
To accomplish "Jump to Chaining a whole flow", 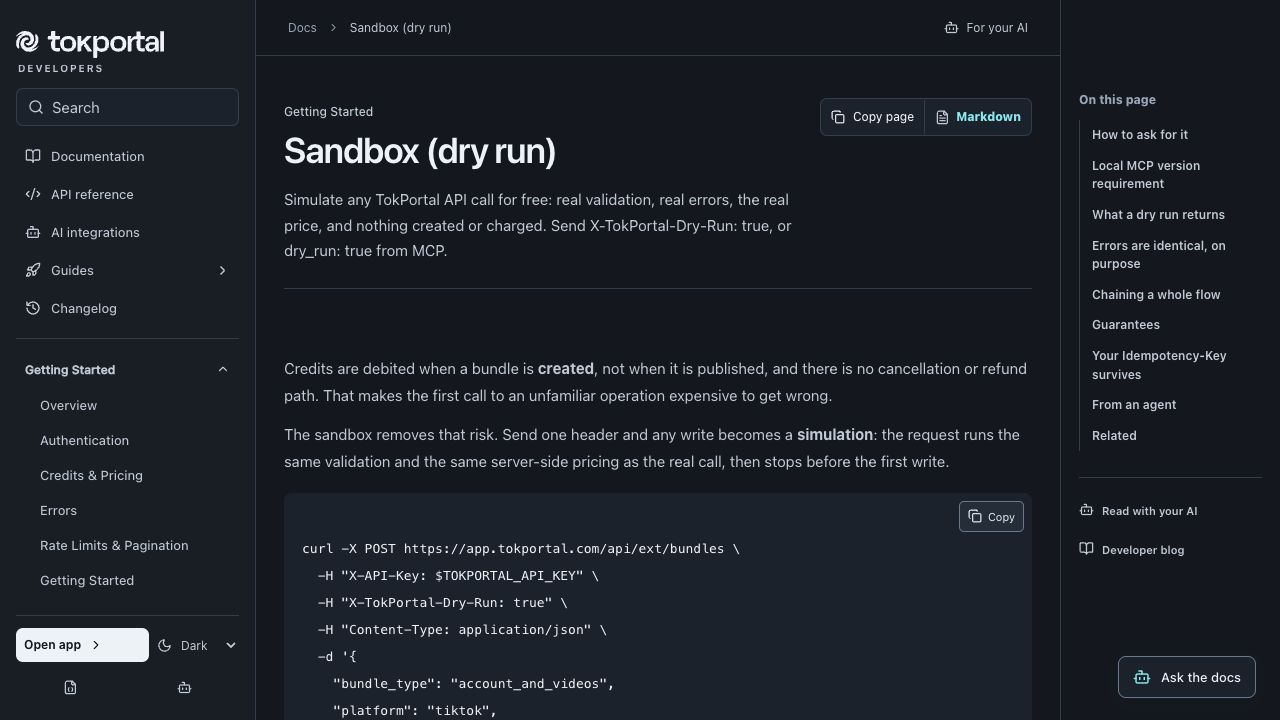I will 1156,294.
